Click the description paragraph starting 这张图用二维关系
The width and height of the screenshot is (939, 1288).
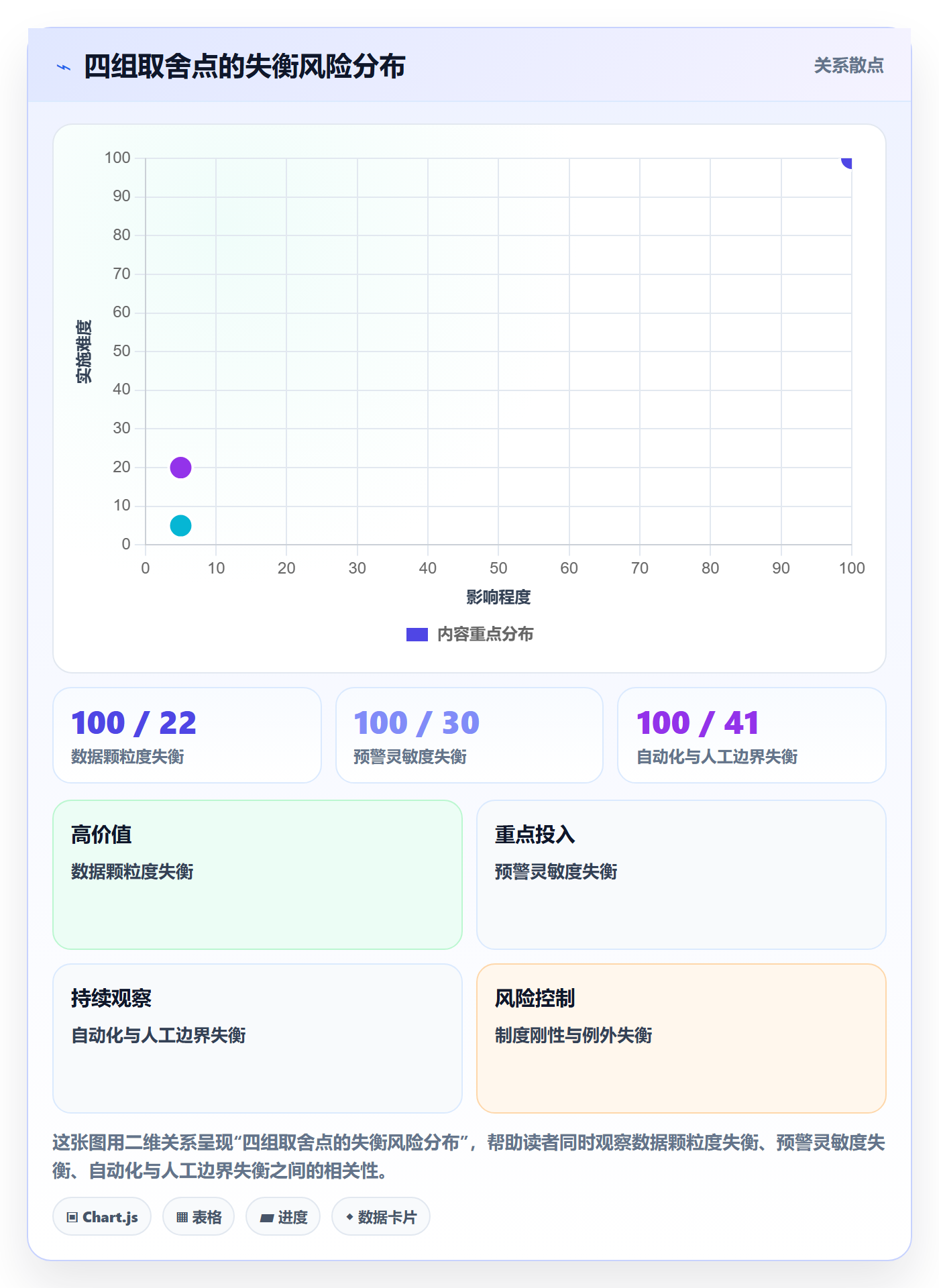(x=469, y=1157)
